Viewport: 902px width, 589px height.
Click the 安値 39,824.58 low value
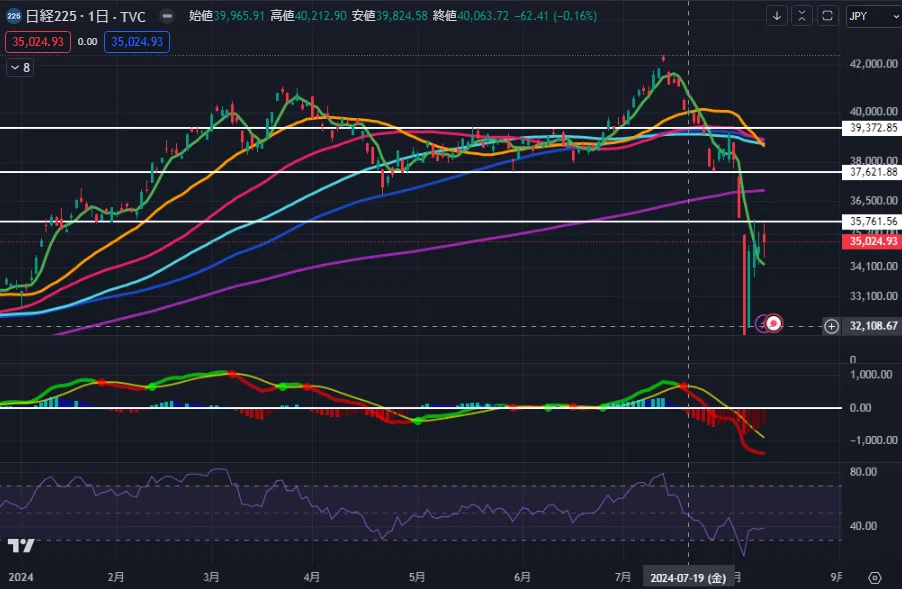point(389,16)
